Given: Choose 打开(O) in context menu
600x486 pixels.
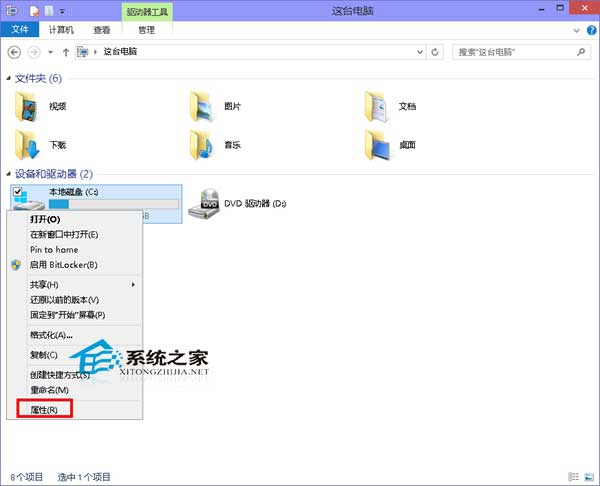Looking at the screenshot, I should click(74, 219).
